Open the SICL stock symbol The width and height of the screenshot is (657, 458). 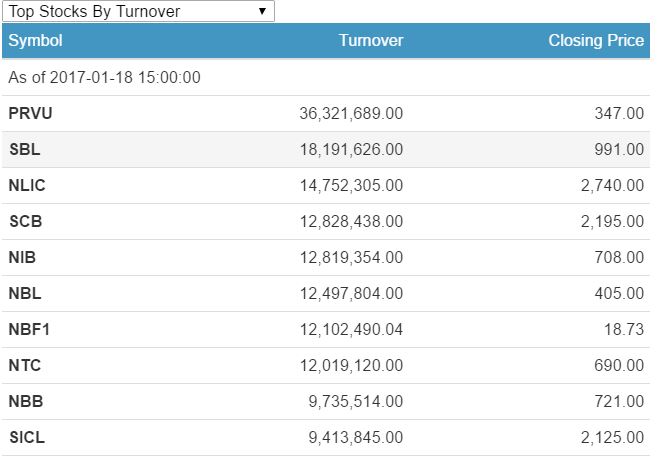[x=27, y=438]
